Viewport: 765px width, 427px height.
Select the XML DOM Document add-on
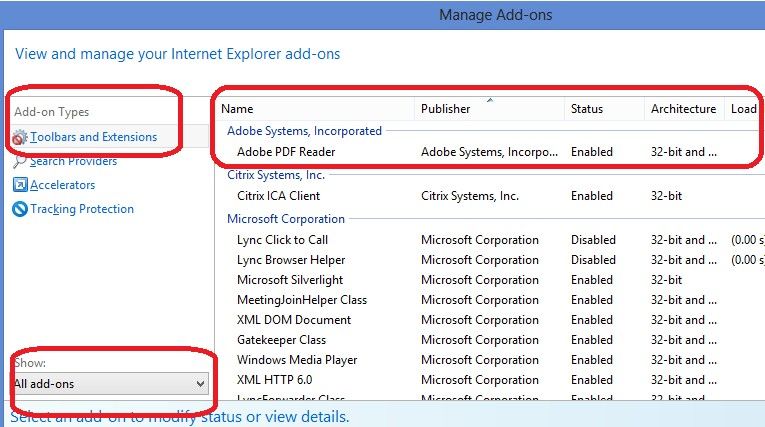(294, 320)
